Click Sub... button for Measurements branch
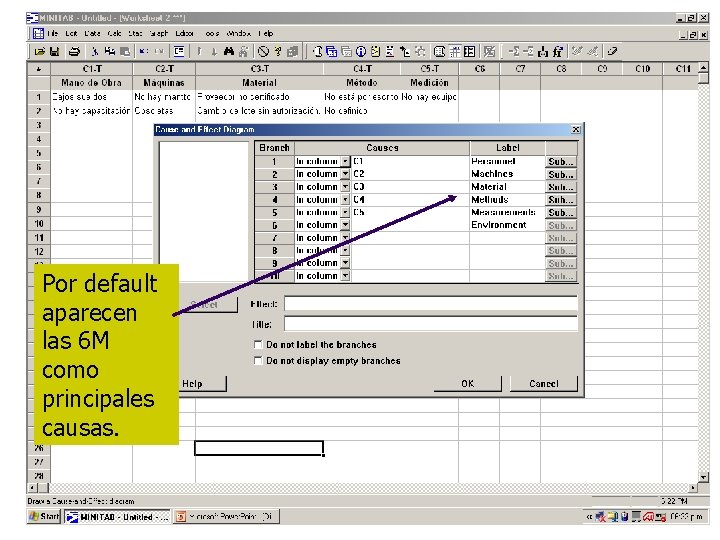The image size is (720, 540). tap(561, 213)
